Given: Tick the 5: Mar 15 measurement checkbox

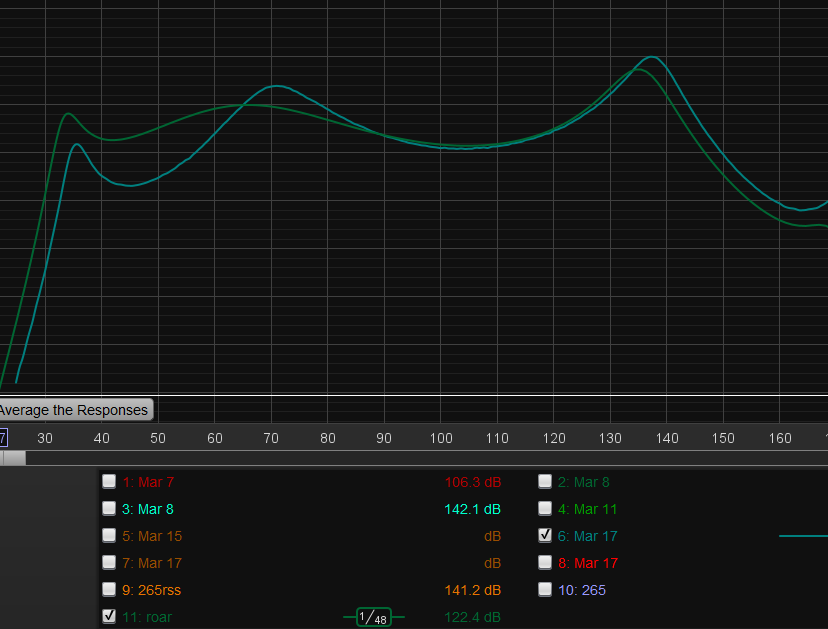Looking at the screenshot, I should [109, 535].
